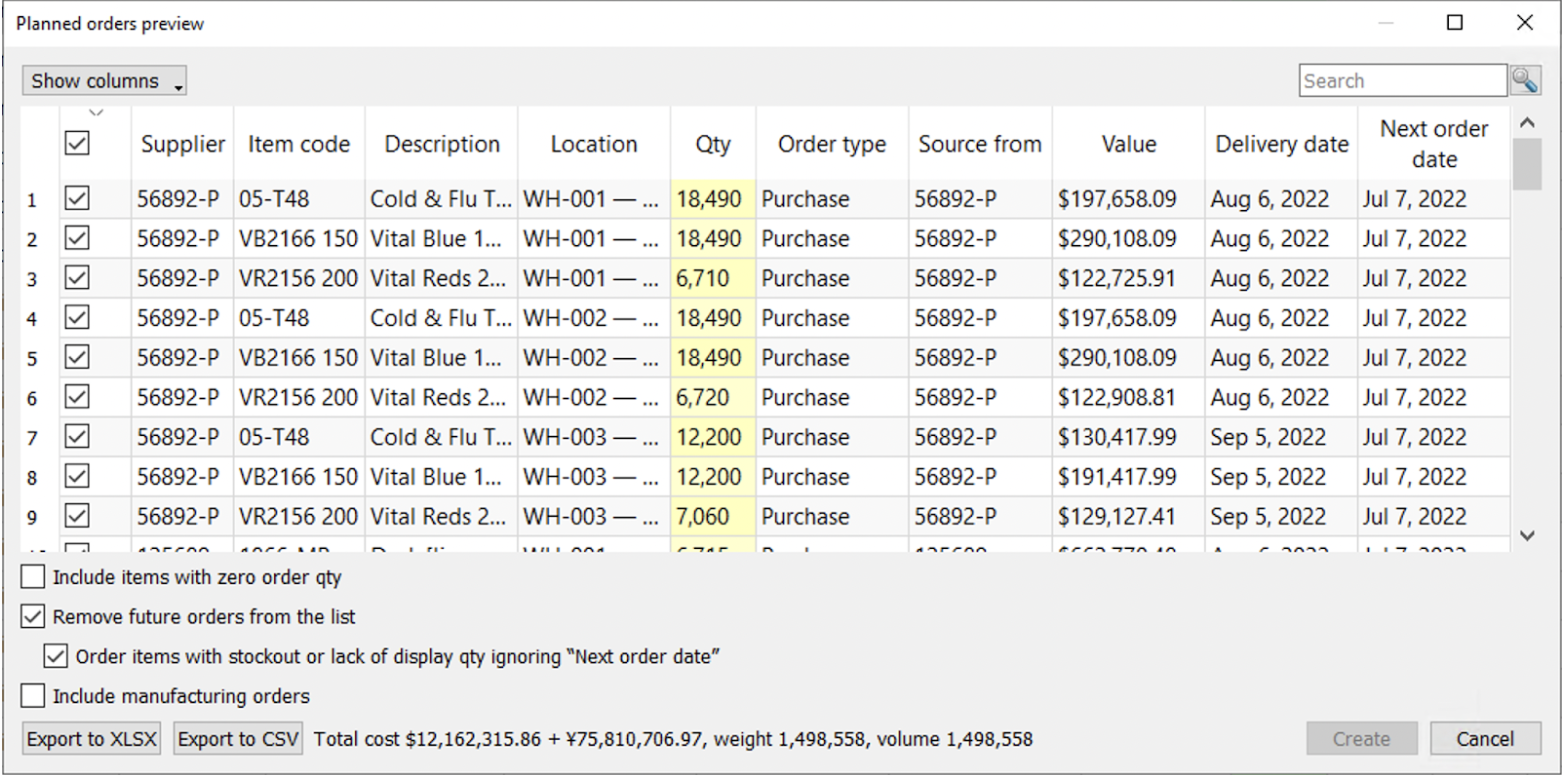Click the Delivery date column header

click(x=1281, y=144)
